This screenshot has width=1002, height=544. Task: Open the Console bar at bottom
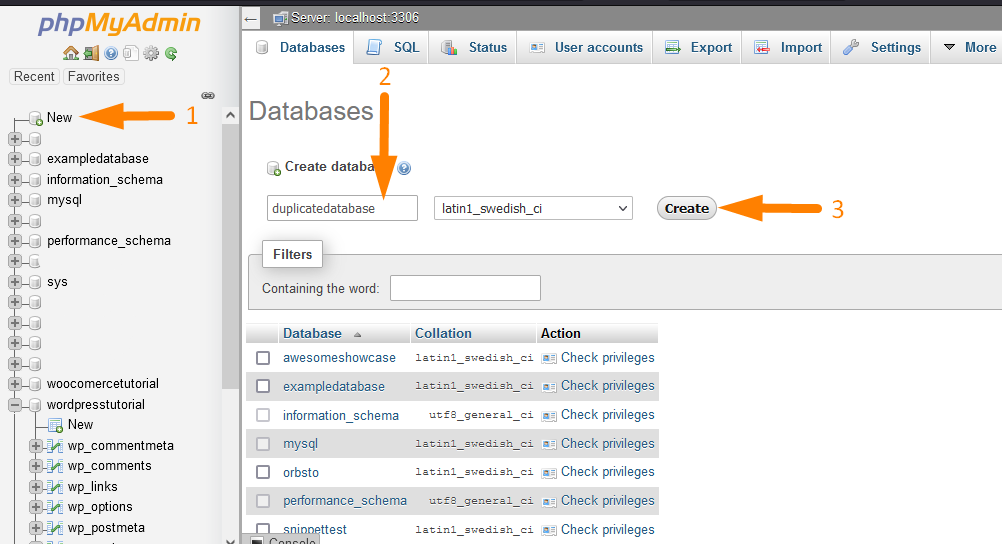[282, 540]
